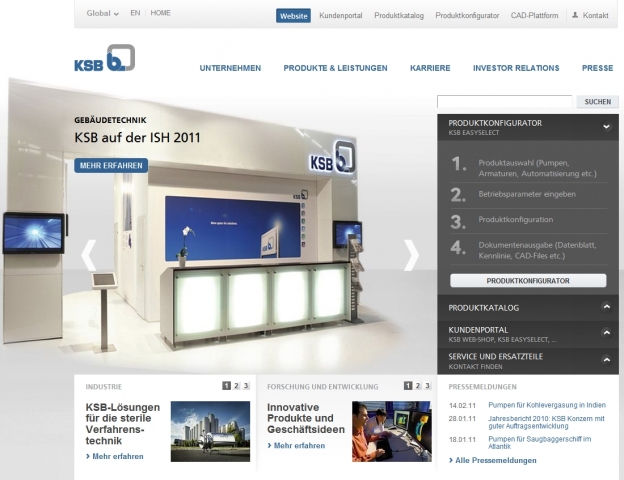
Task: Open the Kontakt link
Action: pos(595,16)
